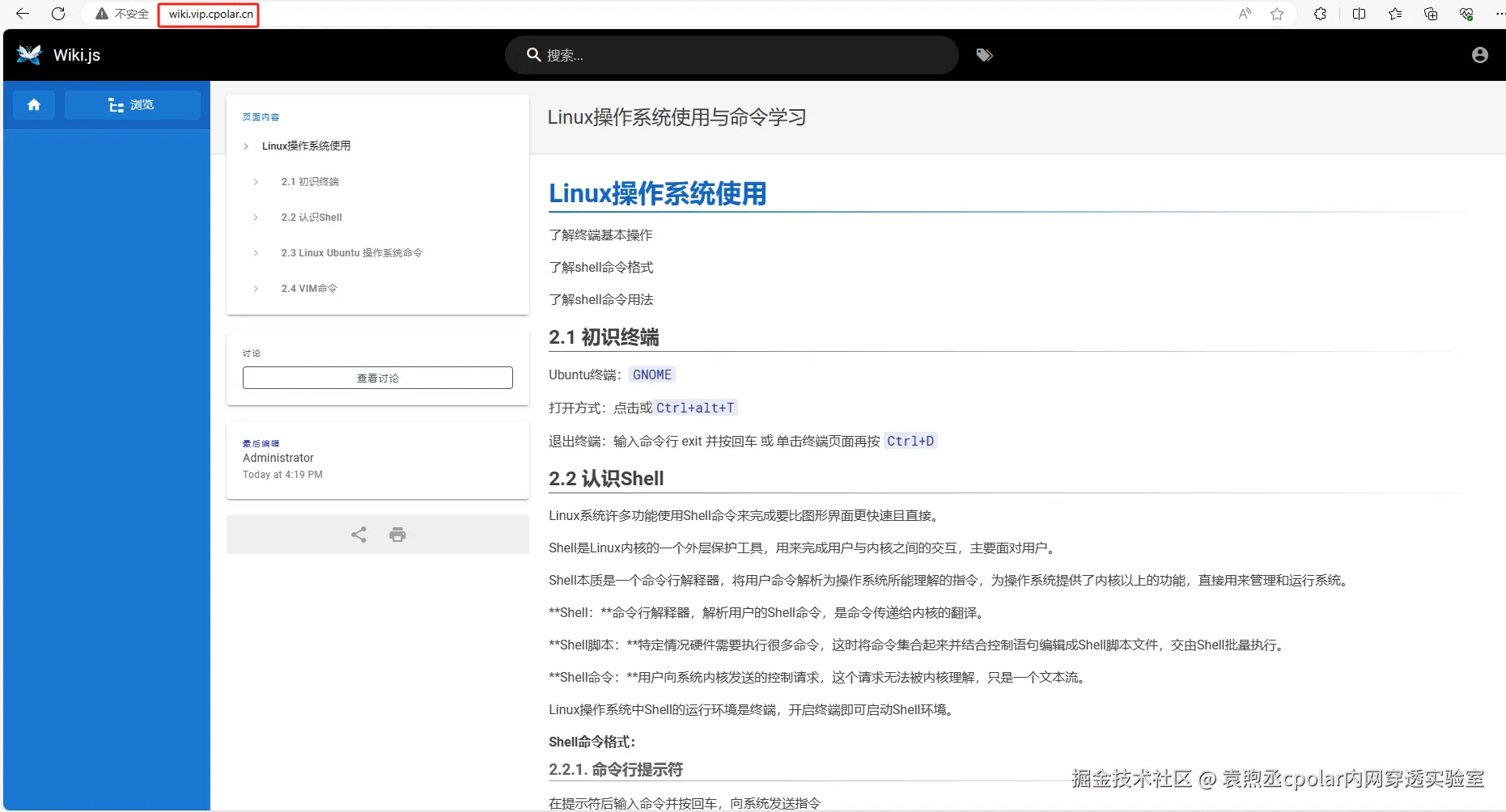Click the 最后编辑 panel label

point(261,444)
